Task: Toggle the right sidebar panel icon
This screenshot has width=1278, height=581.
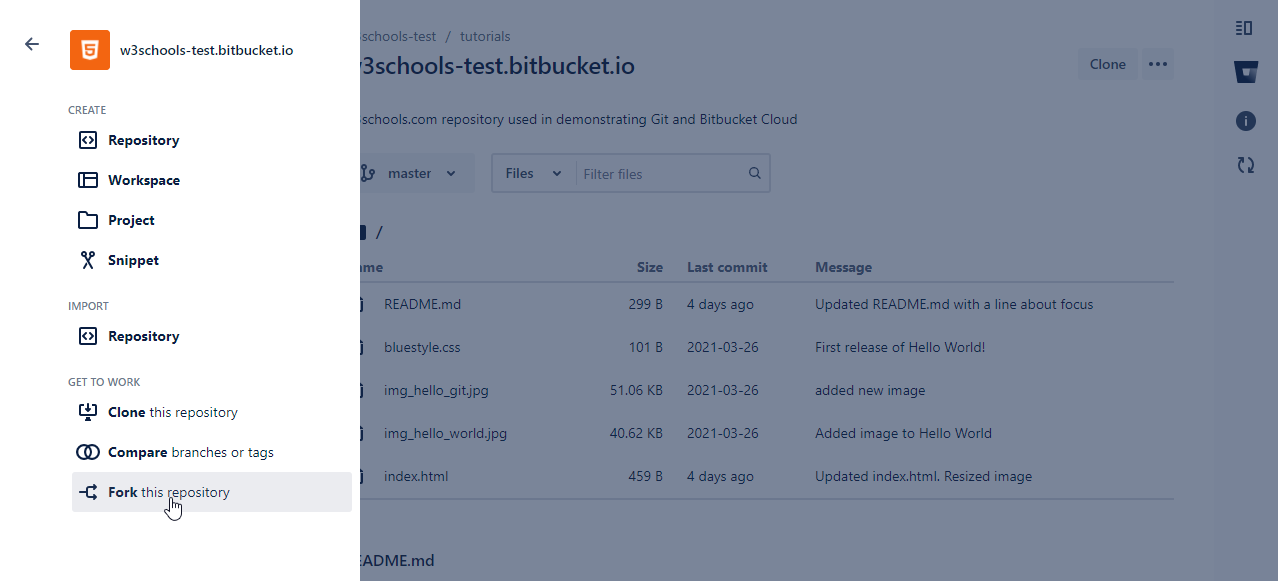Action: pyautogui.click(x=1245, y=28)
